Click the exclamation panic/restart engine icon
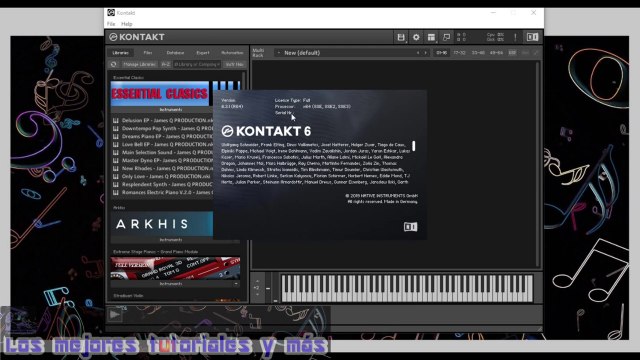This screenshot has height=360, width=640. point(515,37)
